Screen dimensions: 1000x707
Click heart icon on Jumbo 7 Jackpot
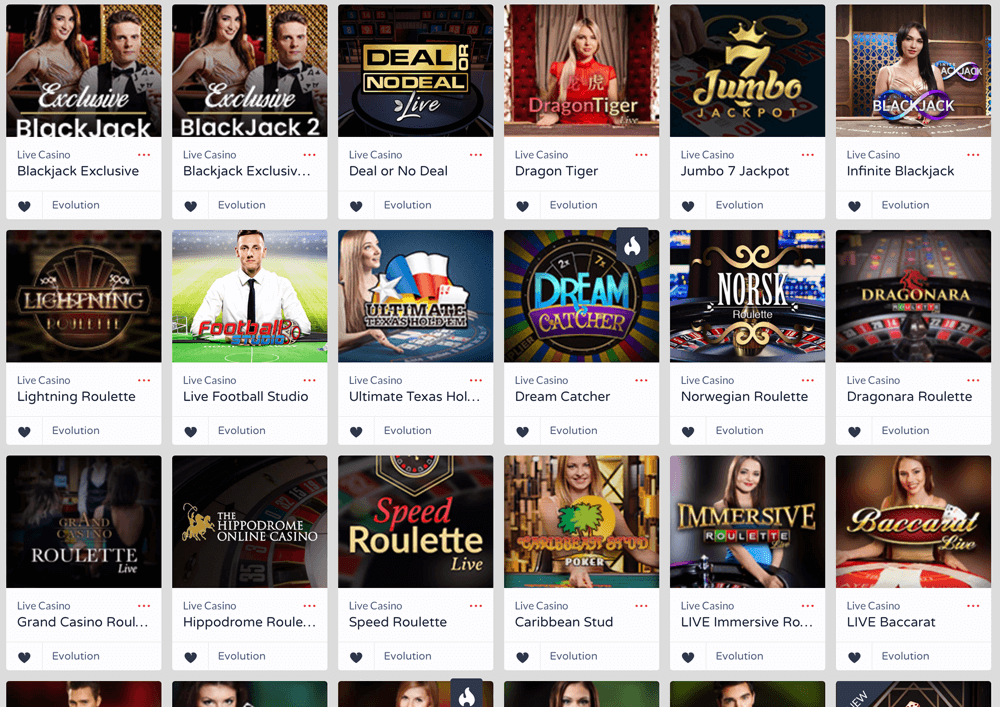(688, 206)
